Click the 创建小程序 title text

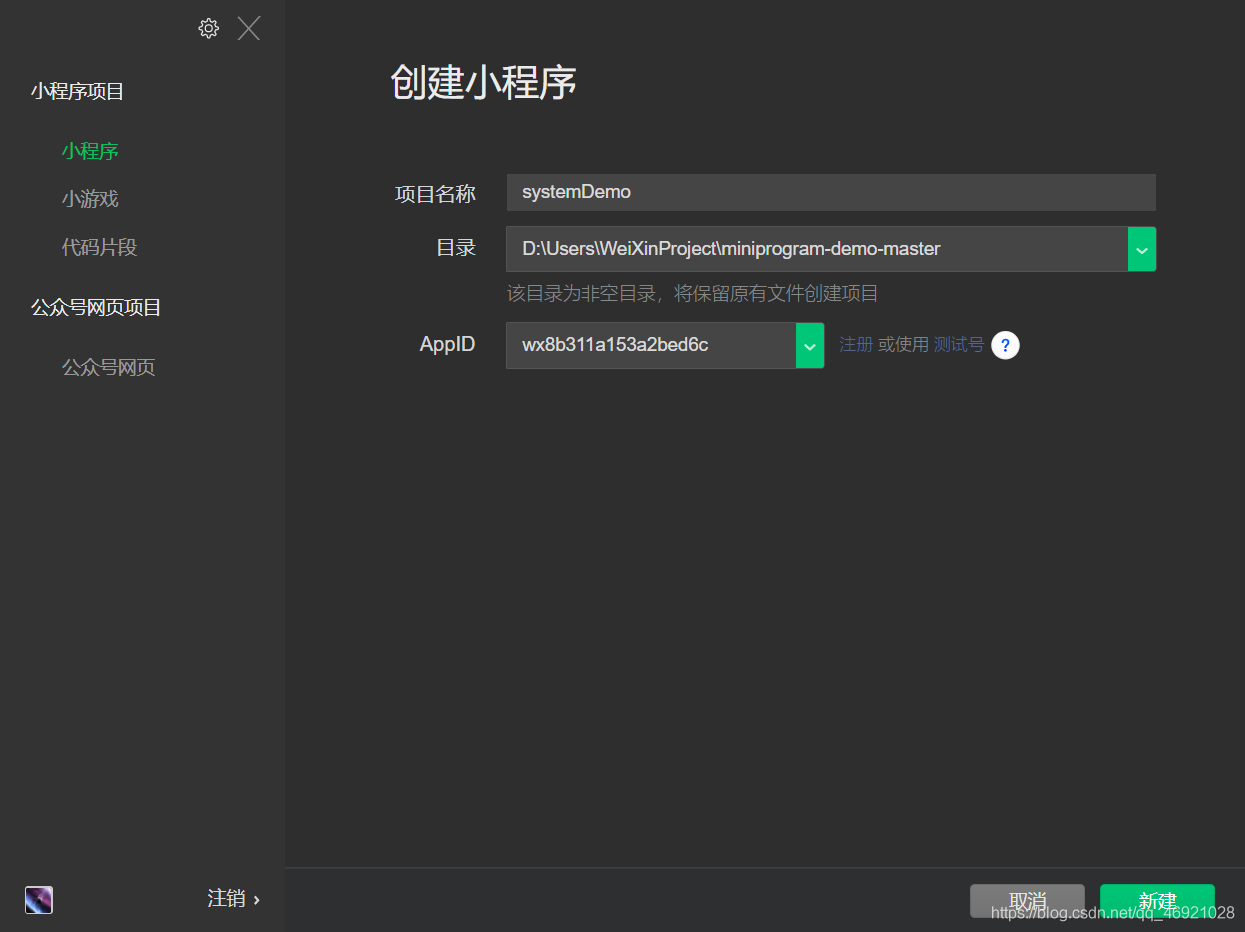click(x=483, y=83)
